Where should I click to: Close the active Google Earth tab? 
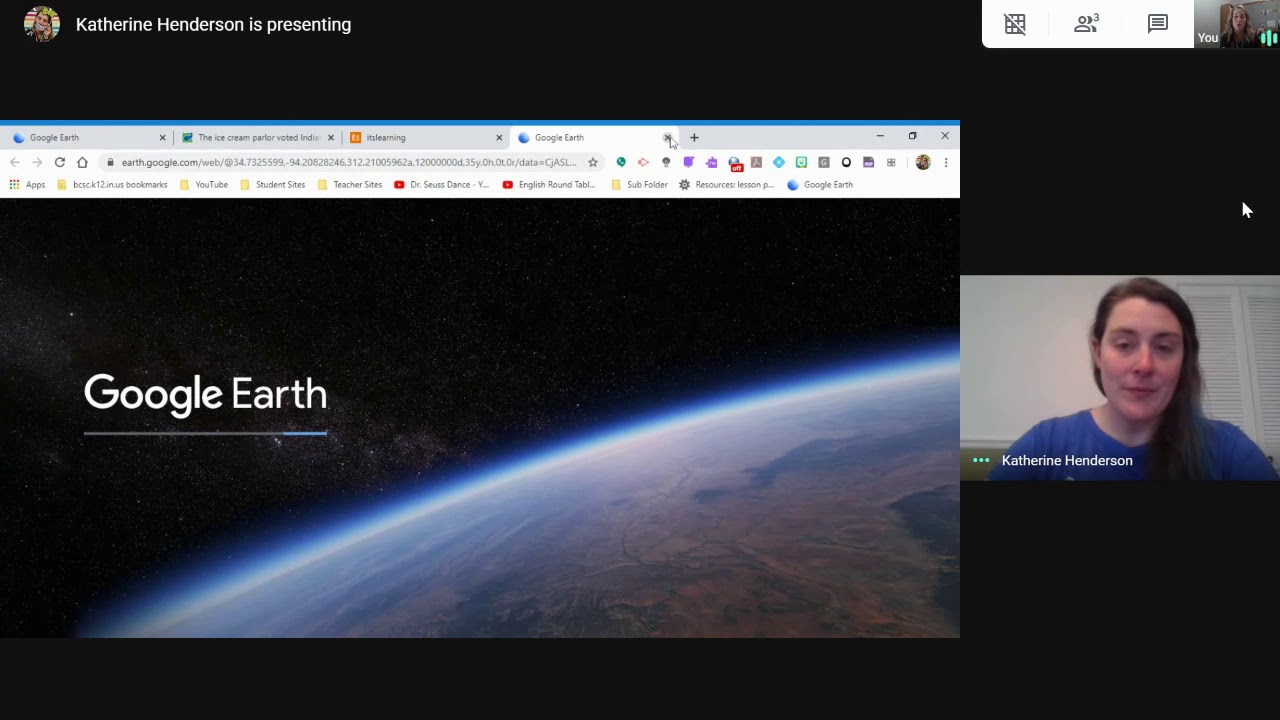click(x=667, y=137)
